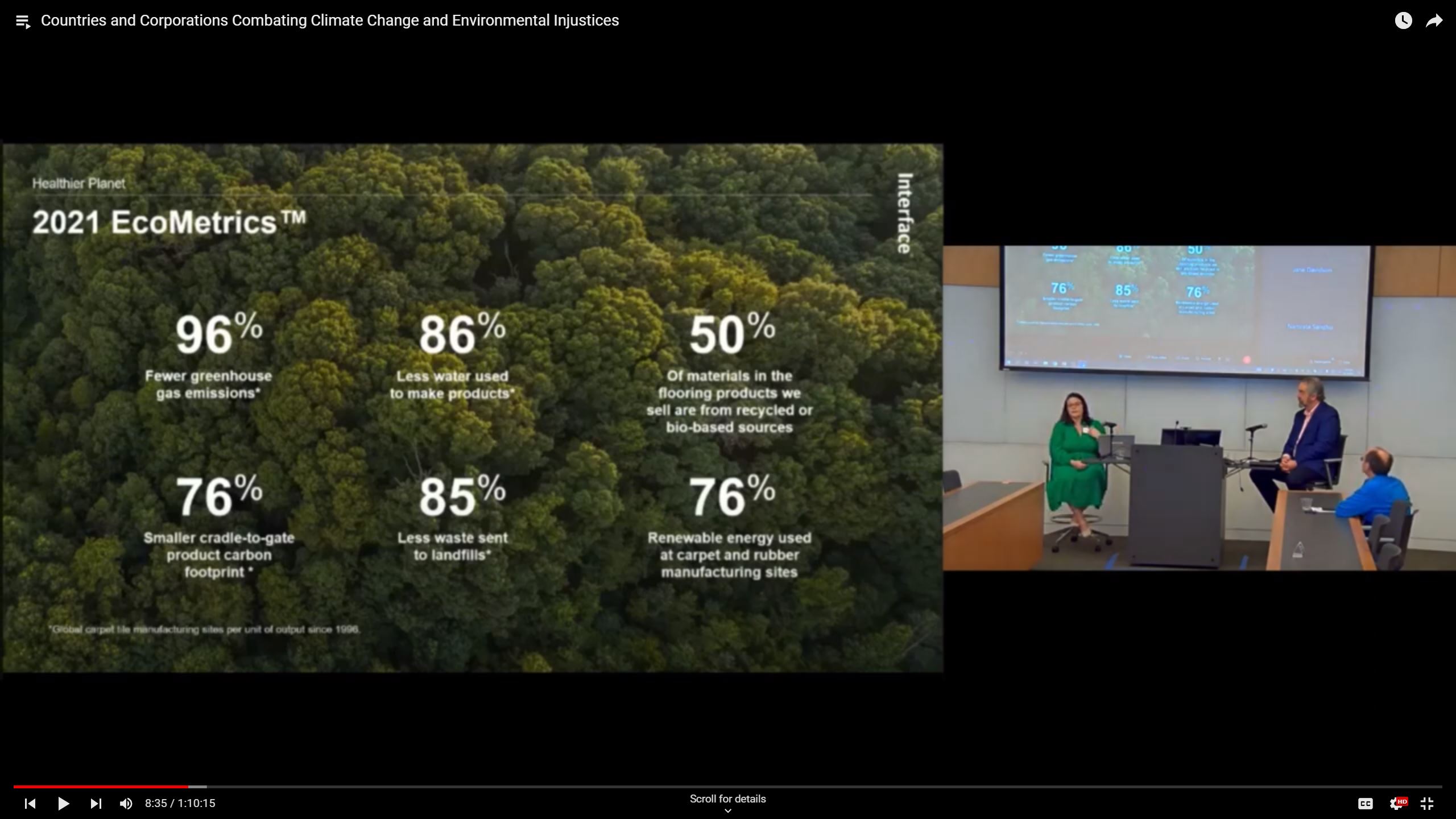Click the Interface brand logo text

coord(904,213)
